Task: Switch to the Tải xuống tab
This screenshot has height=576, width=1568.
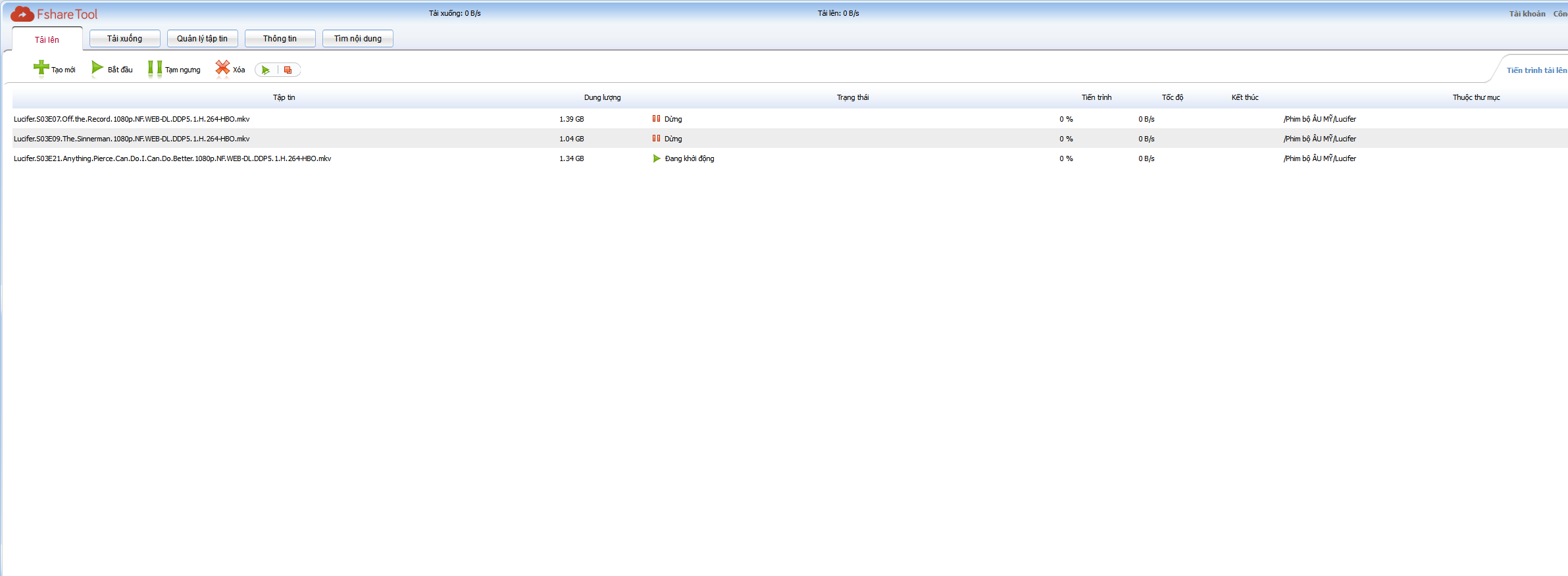Action: coord(124,38)
